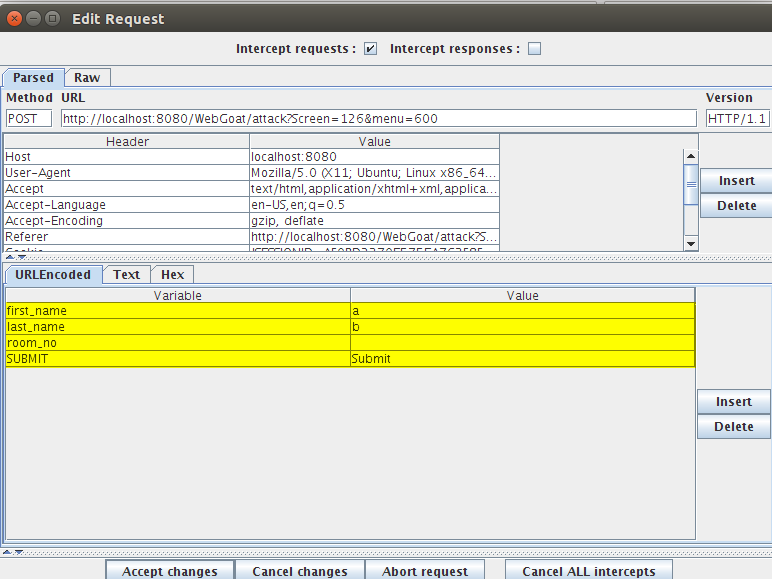This screenshot has width=772, height=579.
Task: Uncheck the Intercept requests checkbox
Action: pos(370,49)
